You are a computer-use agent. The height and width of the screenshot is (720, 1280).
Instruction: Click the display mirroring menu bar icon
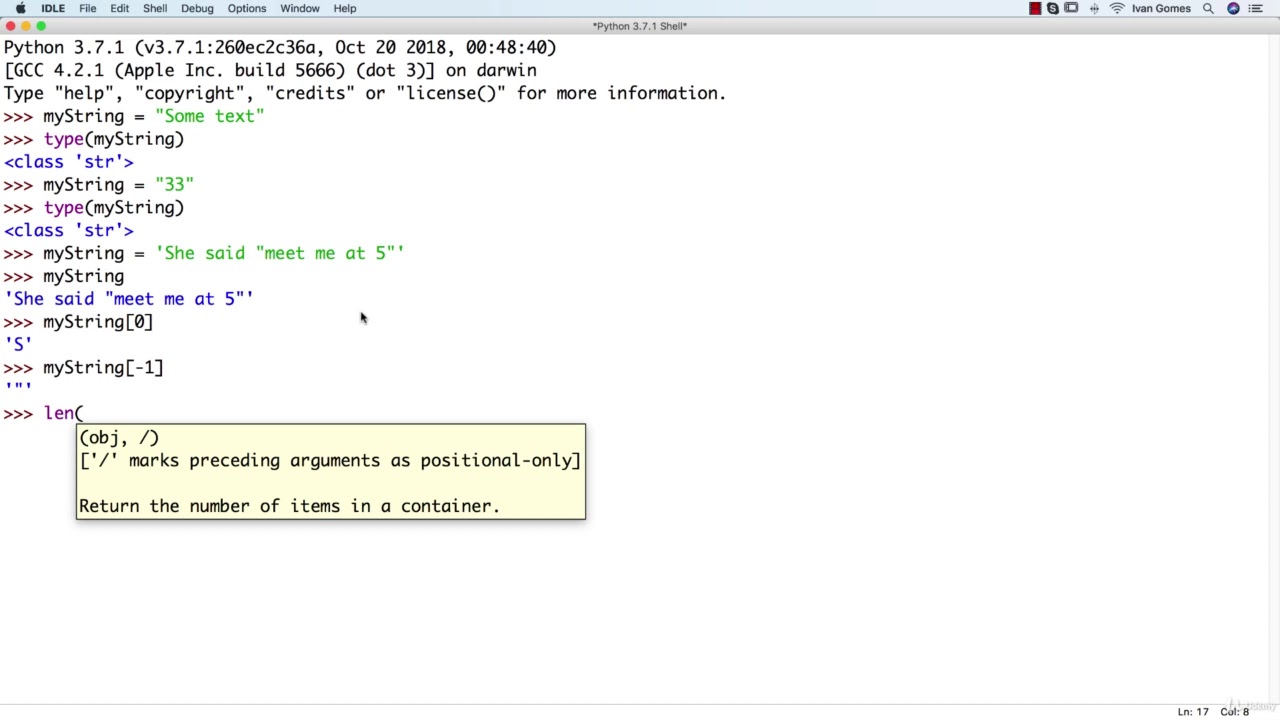pos(1071,8)
